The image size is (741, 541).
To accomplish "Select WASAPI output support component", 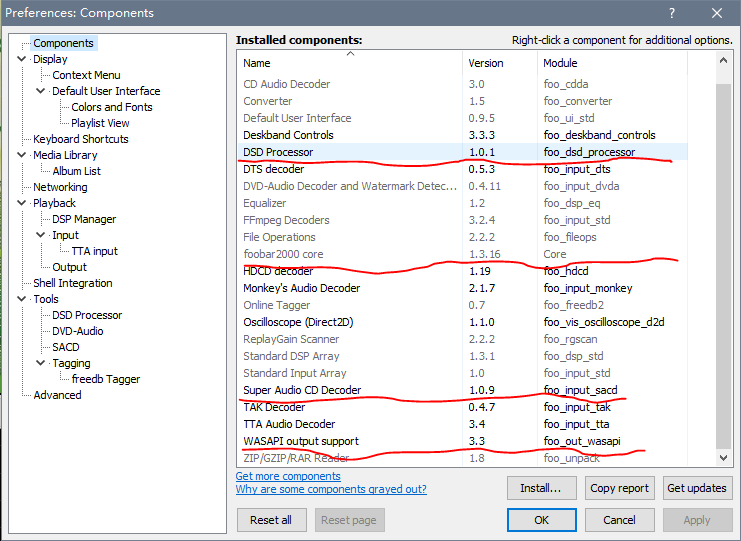I will (301, 441).
